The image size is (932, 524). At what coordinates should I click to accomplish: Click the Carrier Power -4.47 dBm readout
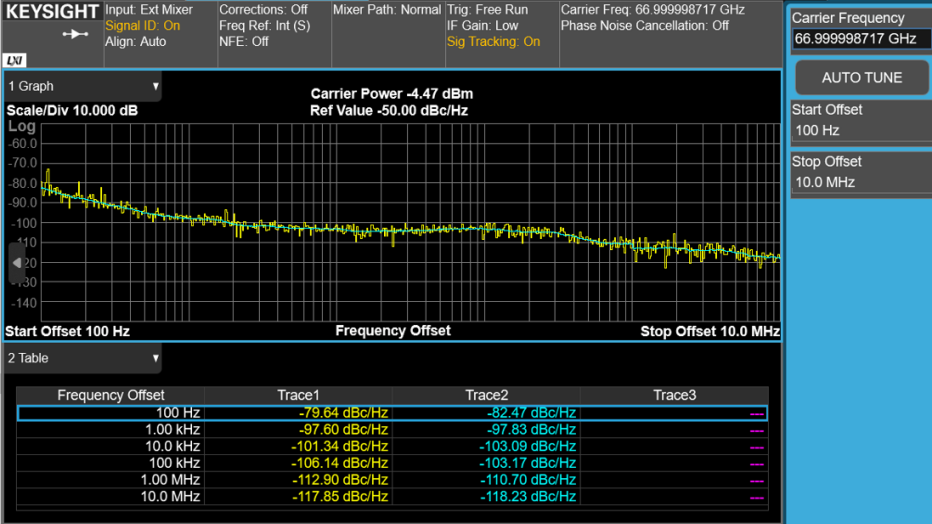pyautogui.click(x=392, y=94)
